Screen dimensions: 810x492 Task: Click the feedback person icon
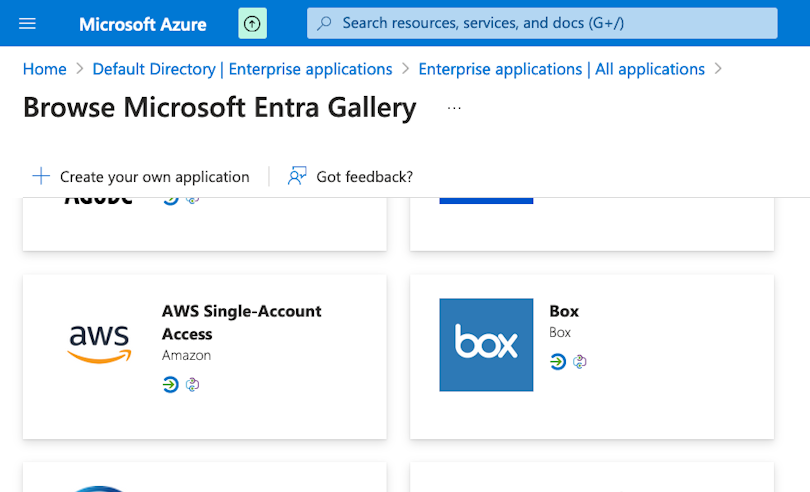point(297,176)
